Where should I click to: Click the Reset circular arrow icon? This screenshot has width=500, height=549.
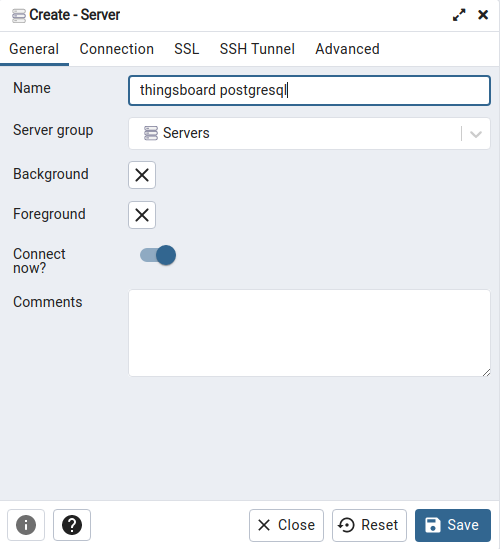(x=346, y=525)
